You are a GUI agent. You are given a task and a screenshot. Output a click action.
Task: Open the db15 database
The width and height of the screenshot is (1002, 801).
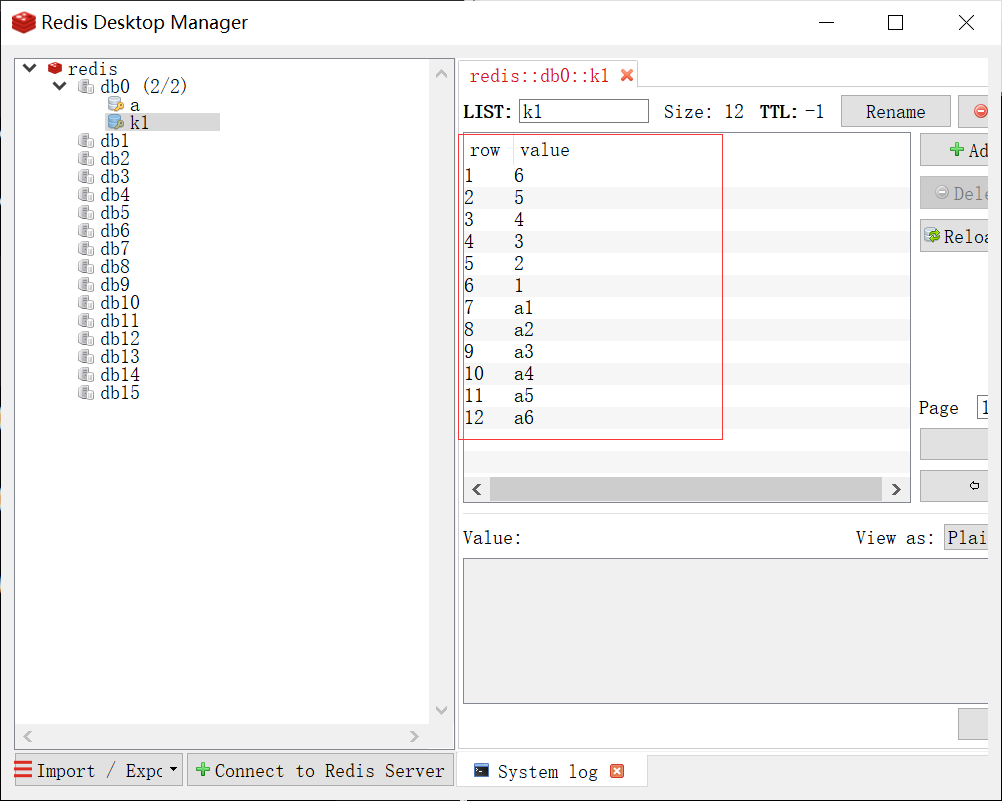point(119,393)
